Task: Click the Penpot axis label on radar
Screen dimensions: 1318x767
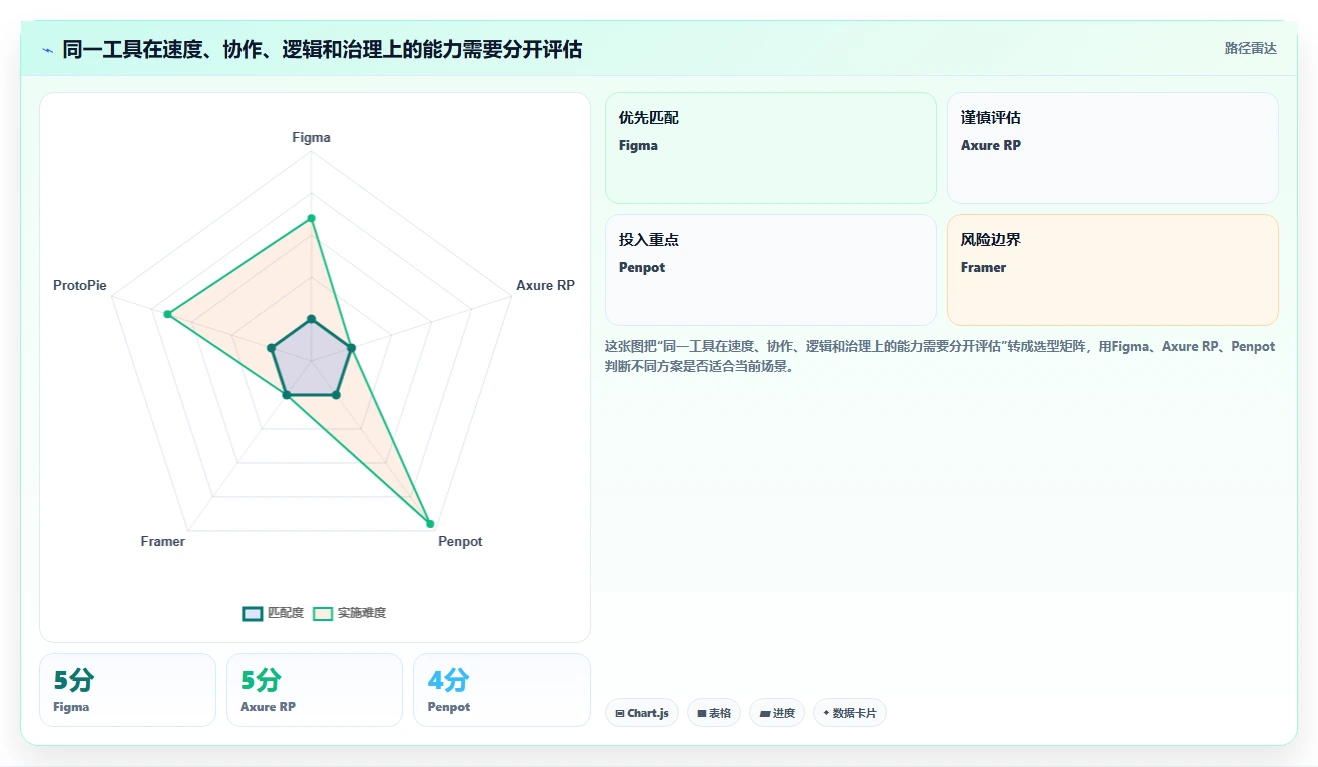Action: point(460,541)
